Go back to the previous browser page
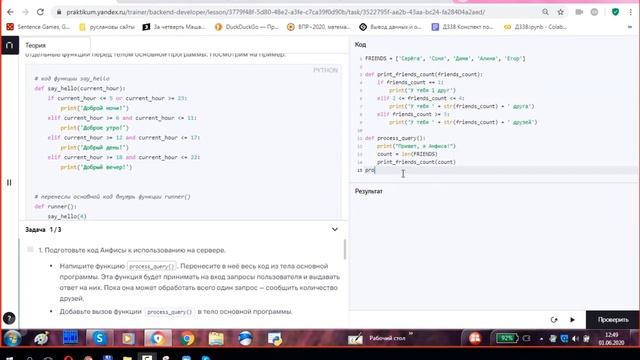Viewport: 640px width, 360px height. (10, 12)
